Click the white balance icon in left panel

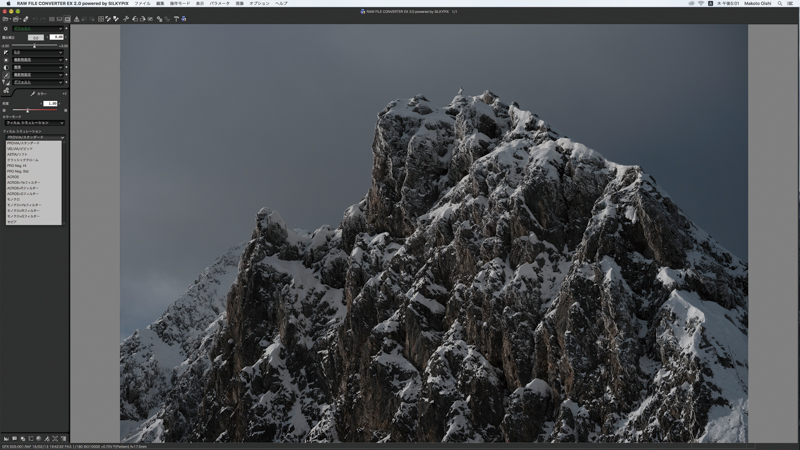coord(6,60)
